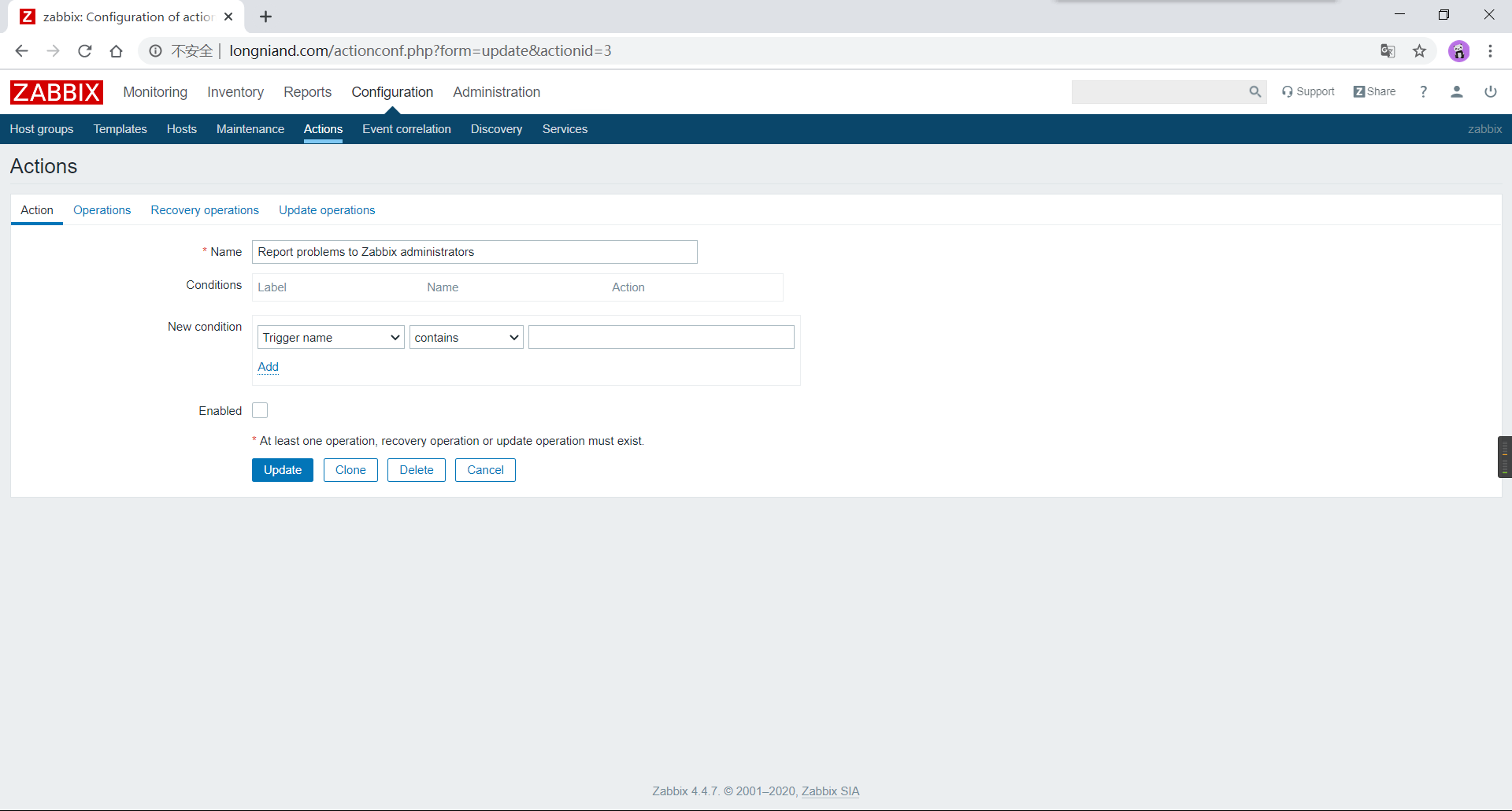Viewport: 1512px width, 811px height.
Task: Open the Inventory menu
Action: (235, 92)
